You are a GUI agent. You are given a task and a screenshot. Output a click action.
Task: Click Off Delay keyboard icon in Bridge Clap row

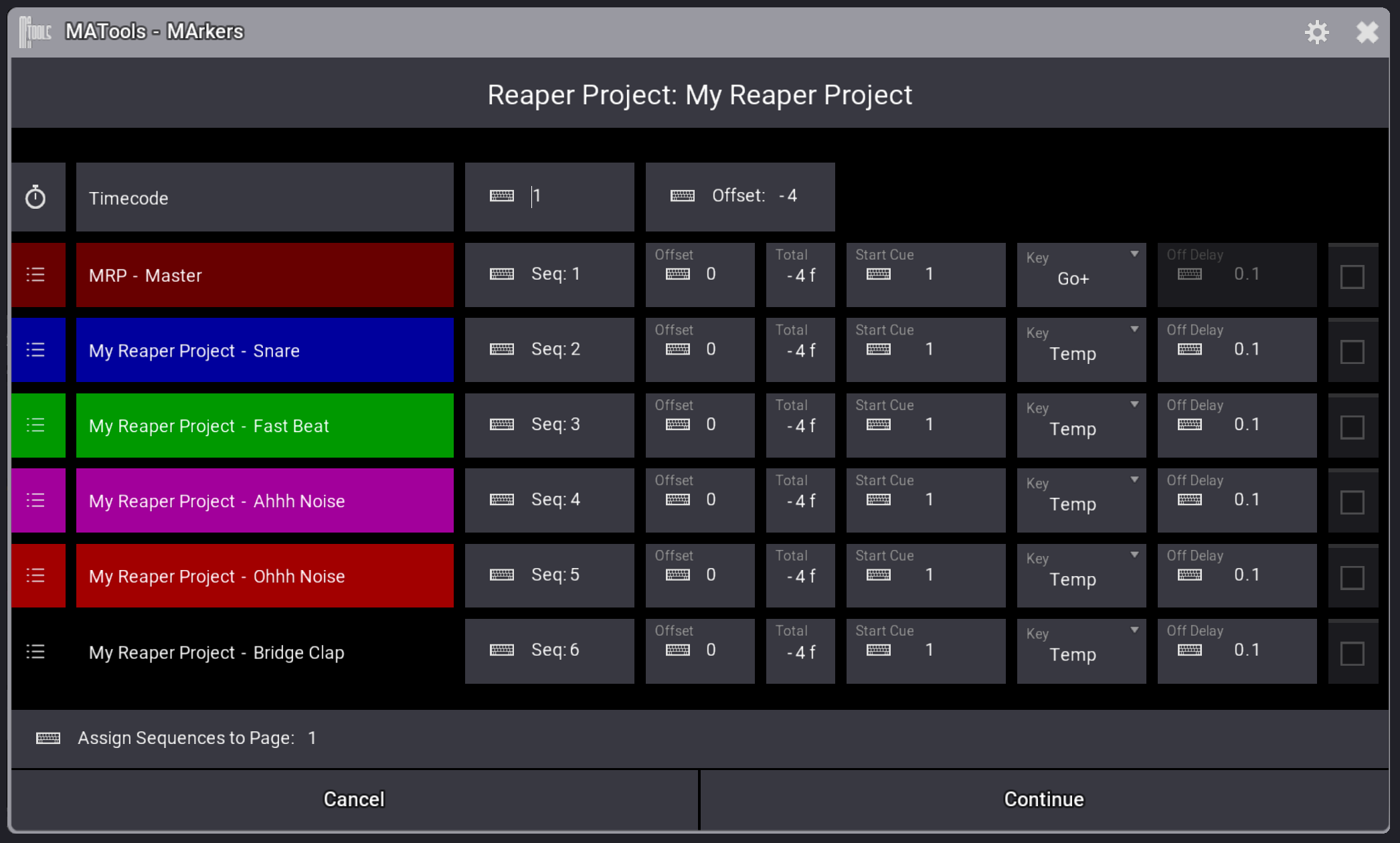pyautogui.click(x=1190, y=650)
